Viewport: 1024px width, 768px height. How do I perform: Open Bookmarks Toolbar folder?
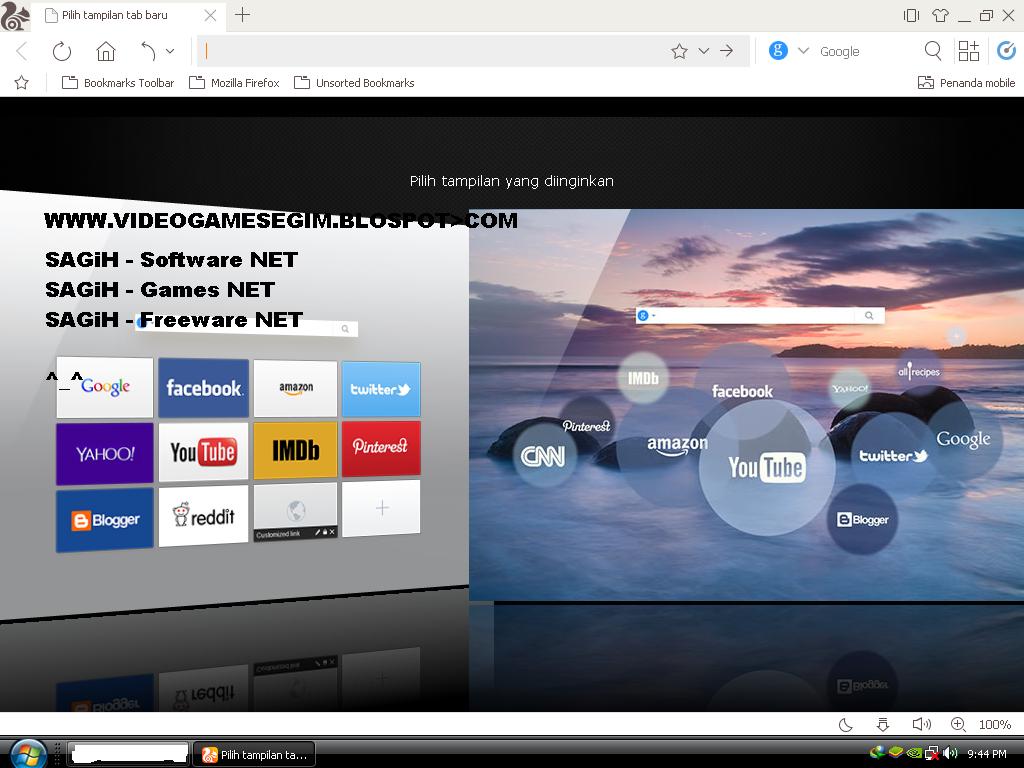point(118,83)
